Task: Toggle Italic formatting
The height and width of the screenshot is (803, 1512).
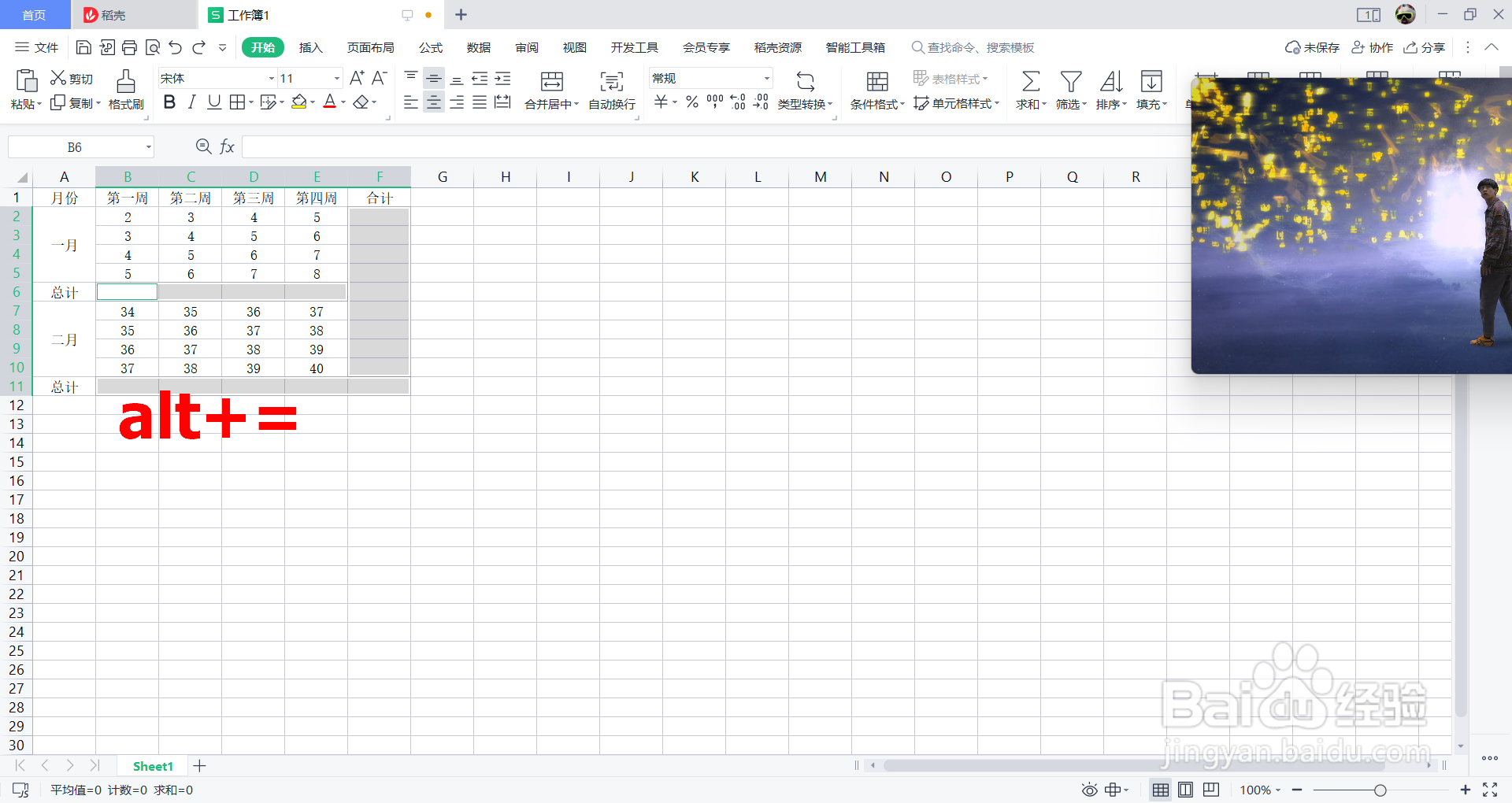Action: click(x=191, y=102)
